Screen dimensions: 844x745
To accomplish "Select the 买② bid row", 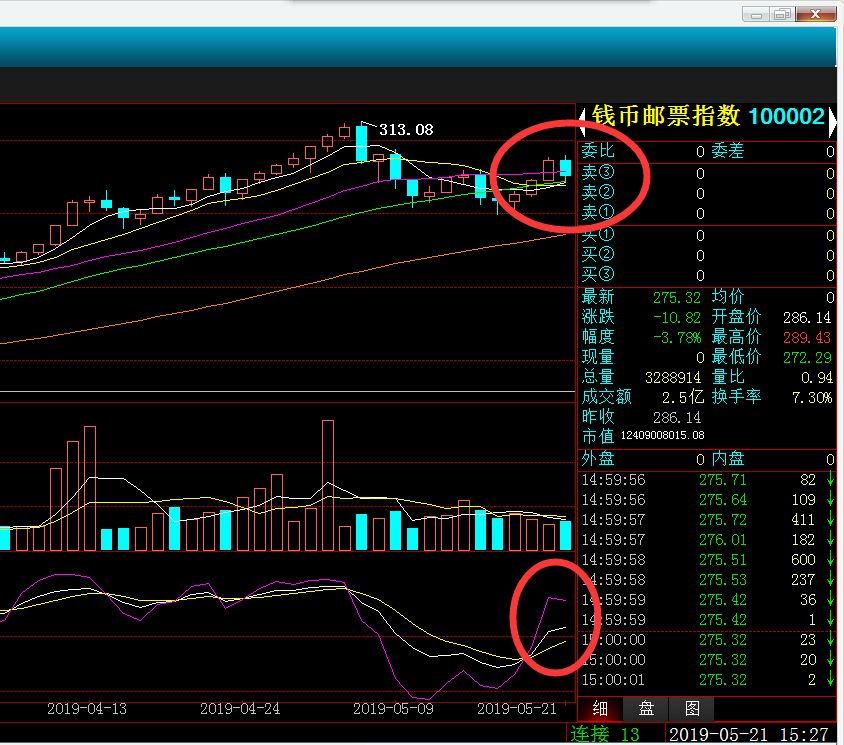I will [707, 255].
